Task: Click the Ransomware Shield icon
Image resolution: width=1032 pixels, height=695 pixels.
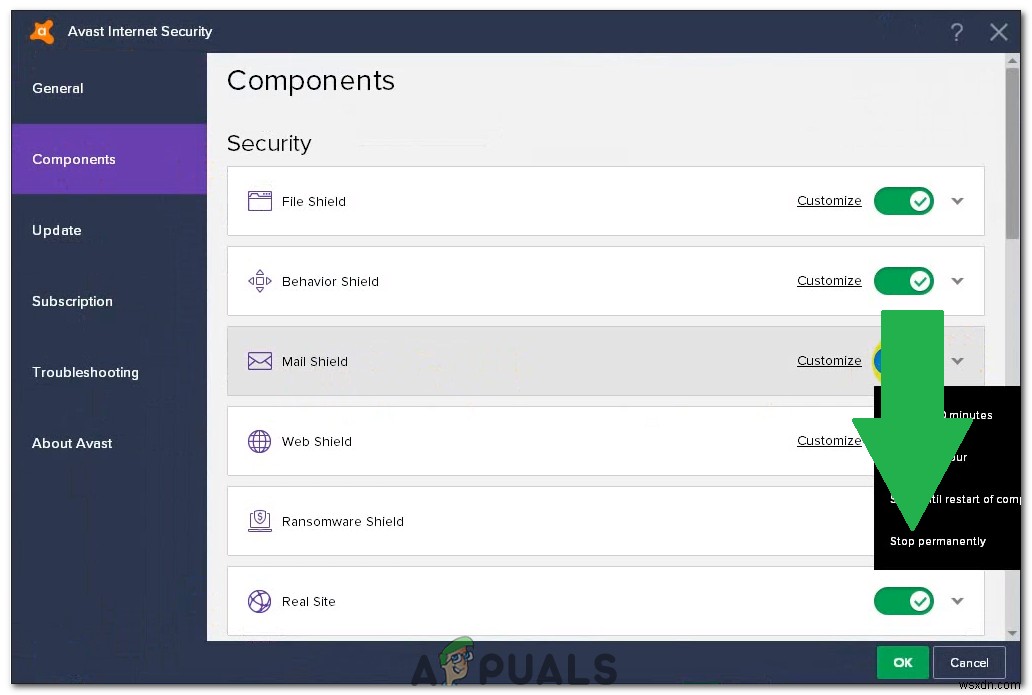Action: pos(259,521)
